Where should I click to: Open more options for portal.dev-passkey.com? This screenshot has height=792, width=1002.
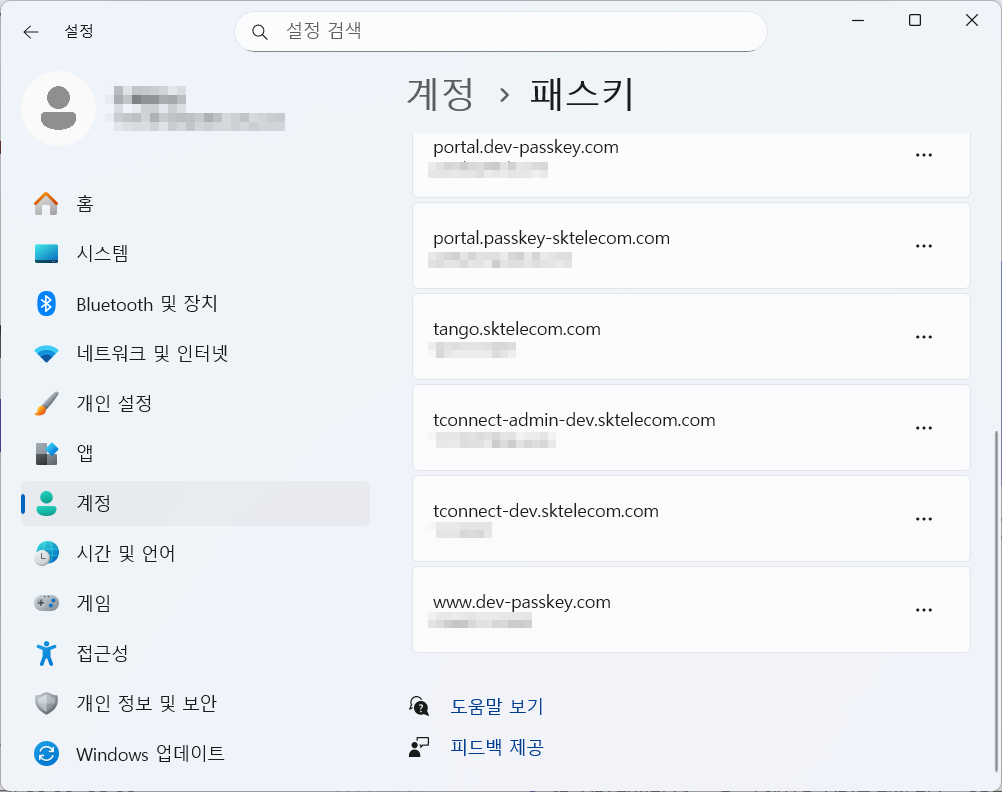tap(923, 155)
